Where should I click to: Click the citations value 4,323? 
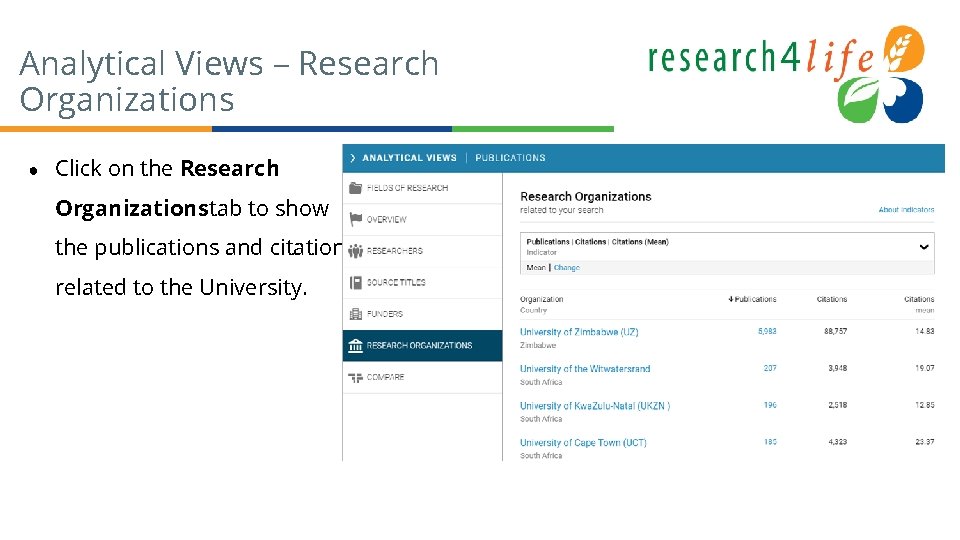pyautogui.click(x=838, y=441)
